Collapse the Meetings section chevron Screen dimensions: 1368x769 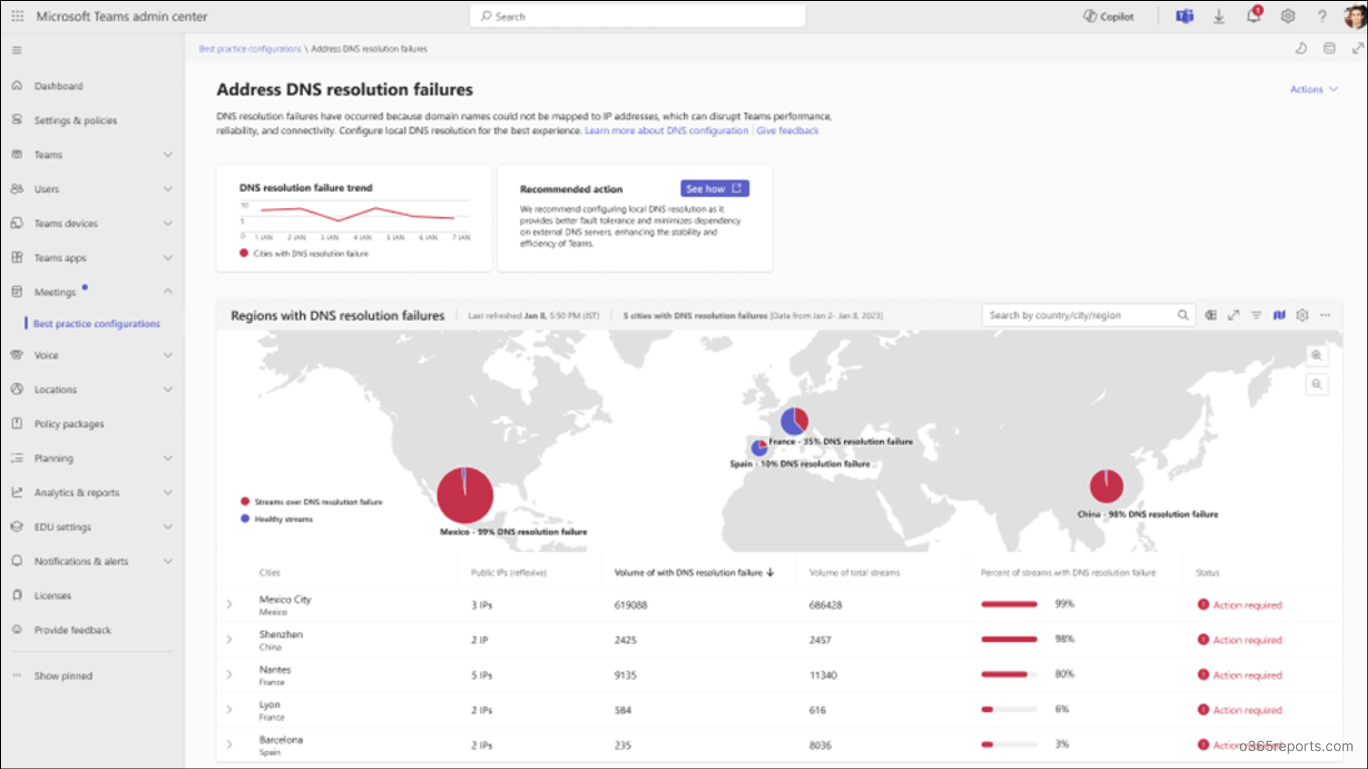tap(168, 292)
